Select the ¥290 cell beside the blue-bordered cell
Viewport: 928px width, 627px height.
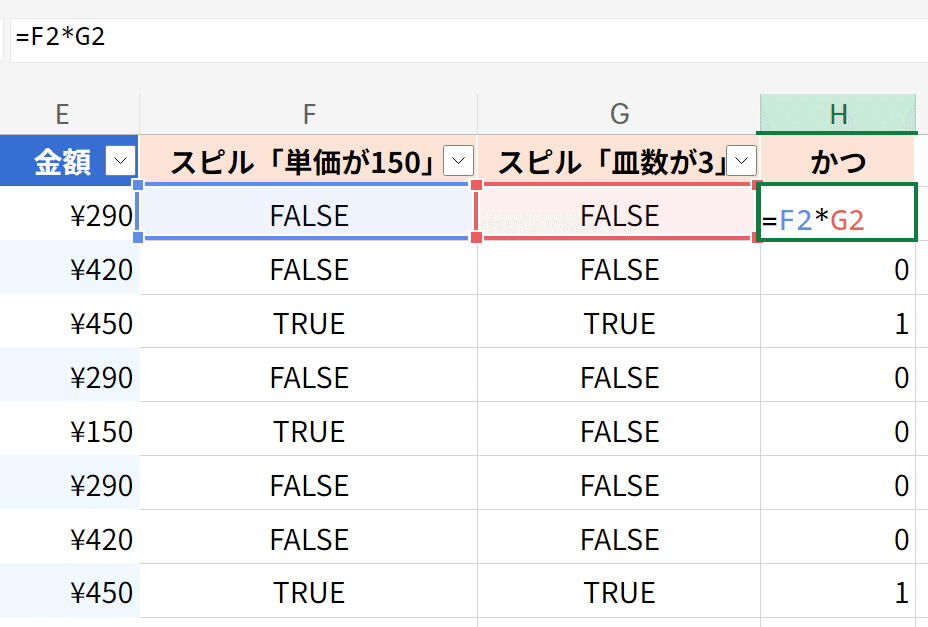70,213
